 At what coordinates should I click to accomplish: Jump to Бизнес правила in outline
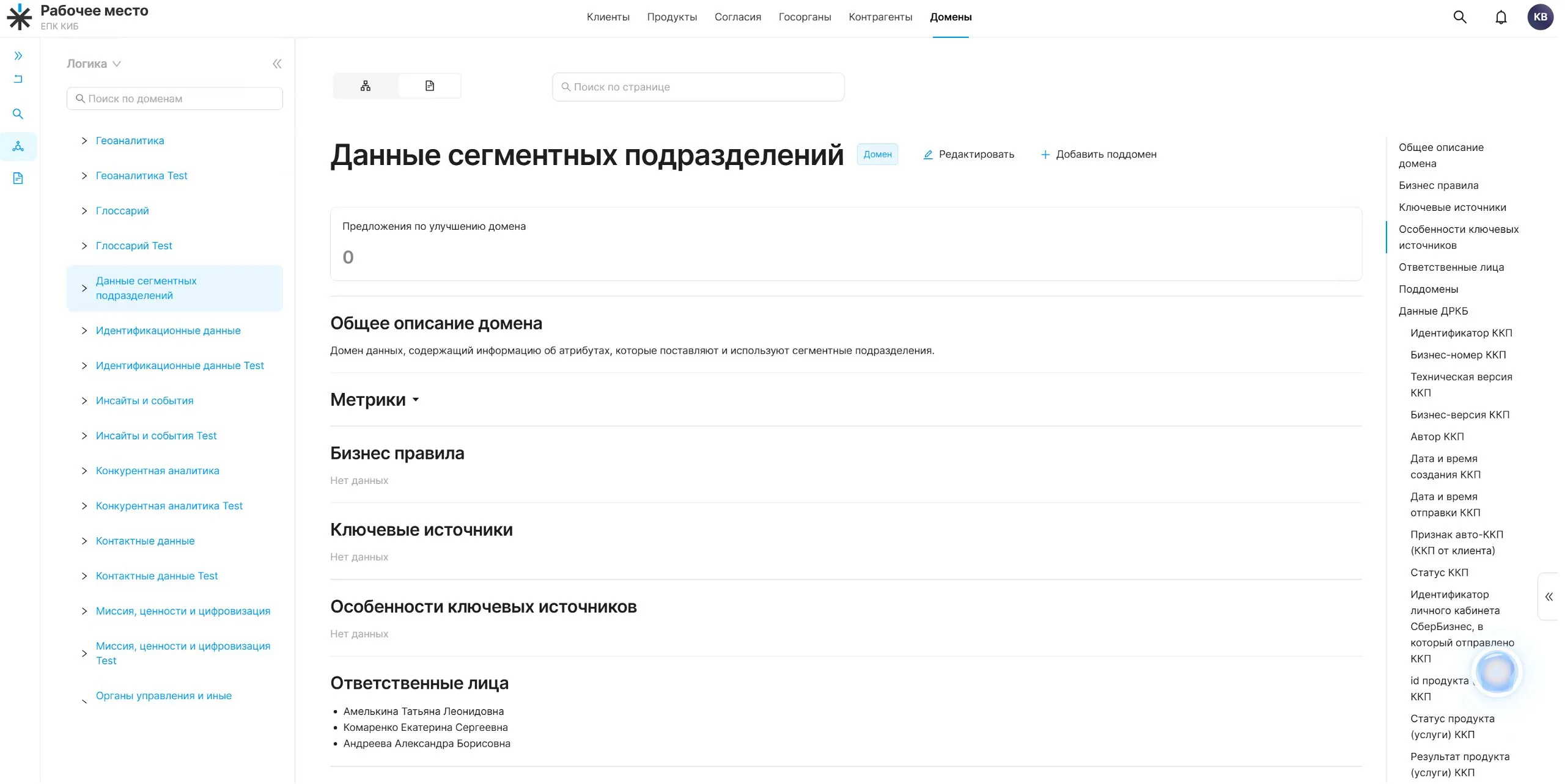tap(1438, 185)
